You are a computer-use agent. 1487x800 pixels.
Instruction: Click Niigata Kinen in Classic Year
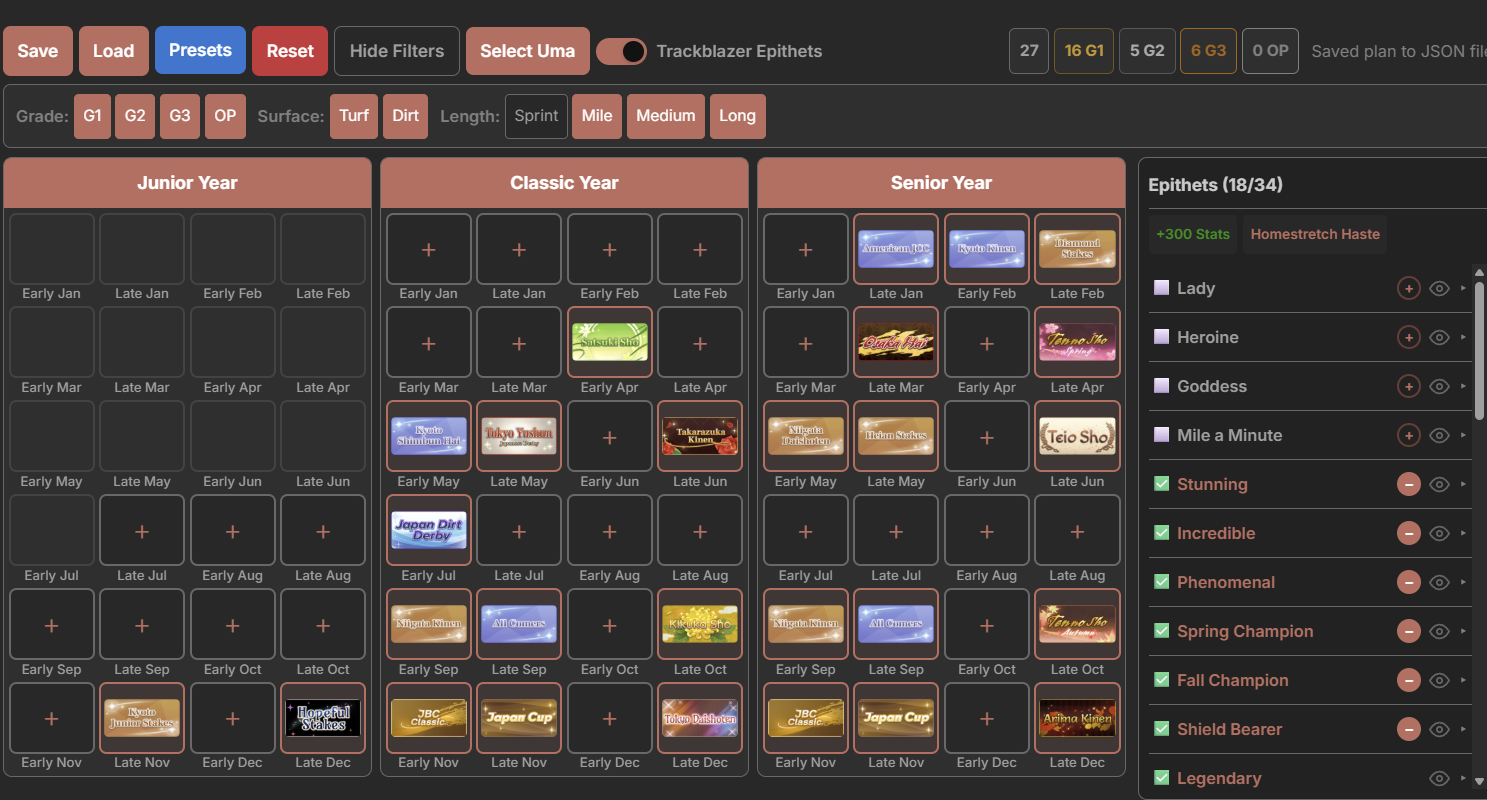pos(428,624)
